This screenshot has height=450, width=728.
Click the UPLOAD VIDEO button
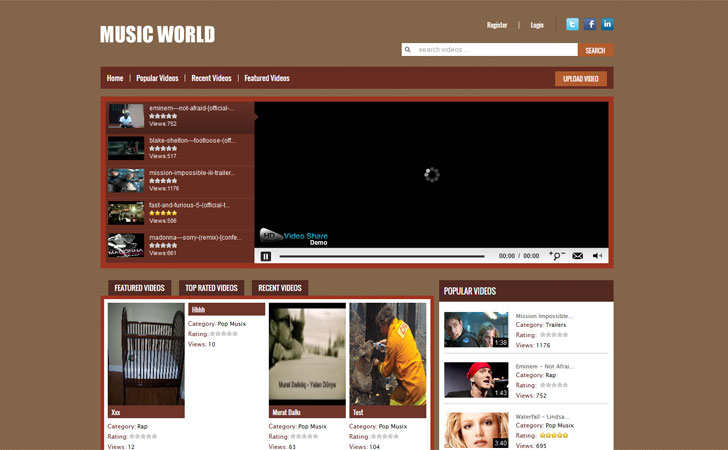[580, 78]
